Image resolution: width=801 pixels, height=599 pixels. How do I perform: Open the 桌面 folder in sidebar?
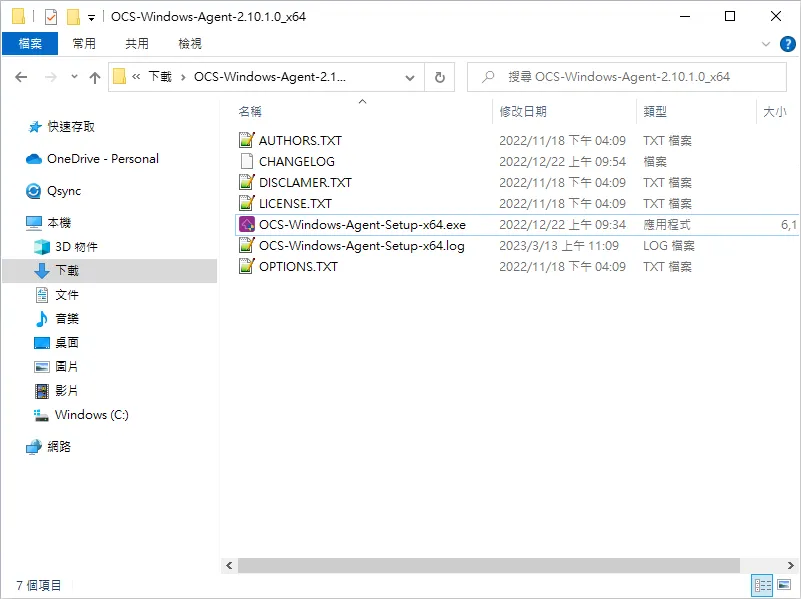pyautogui.click(x=66, y=343)
